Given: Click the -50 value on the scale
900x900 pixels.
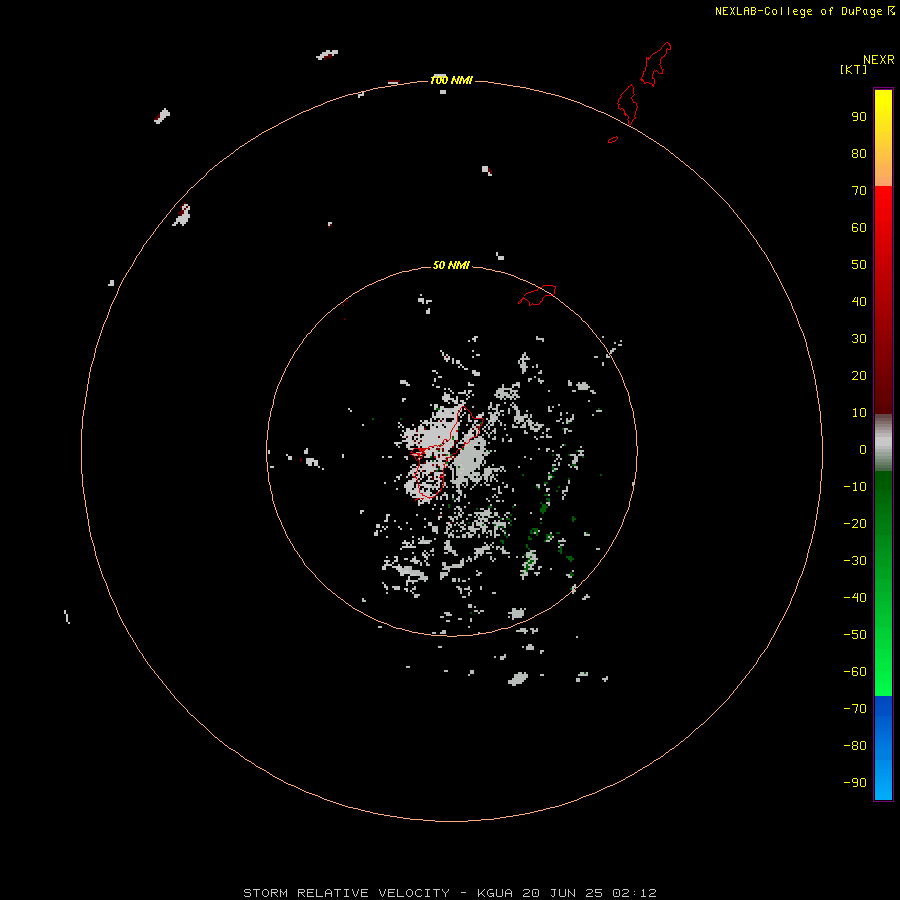Looking at the screenshot, I should click(x=855, y=635).
